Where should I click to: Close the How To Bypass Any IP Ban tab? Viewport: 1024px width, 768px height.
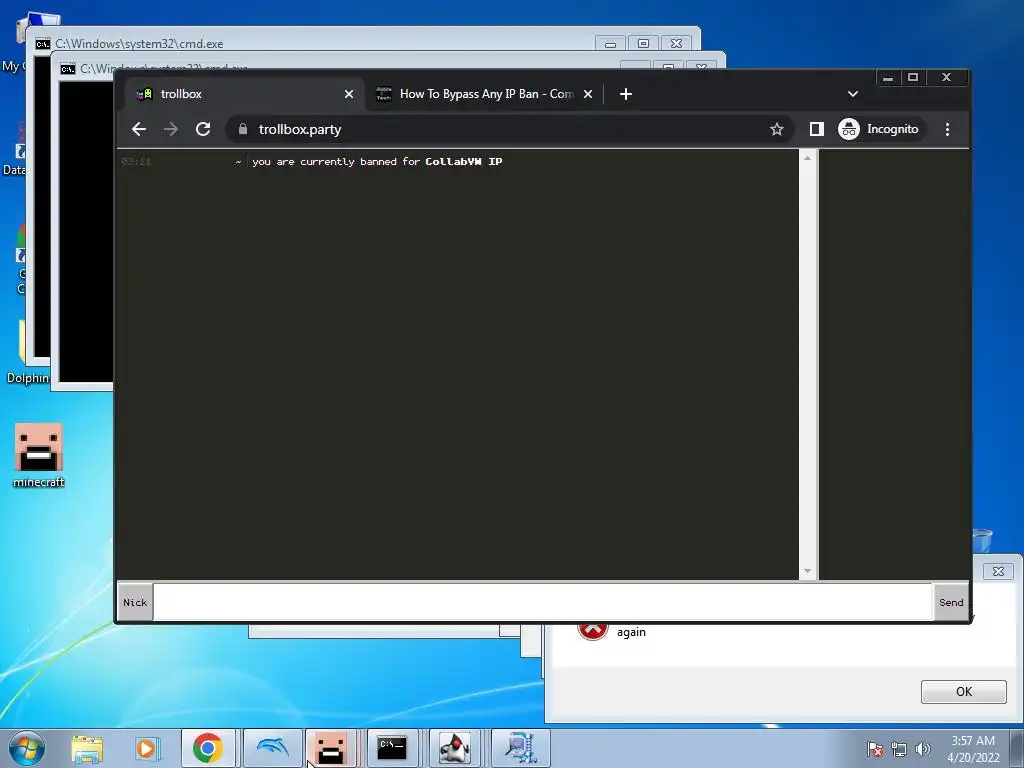click(588, 94)
